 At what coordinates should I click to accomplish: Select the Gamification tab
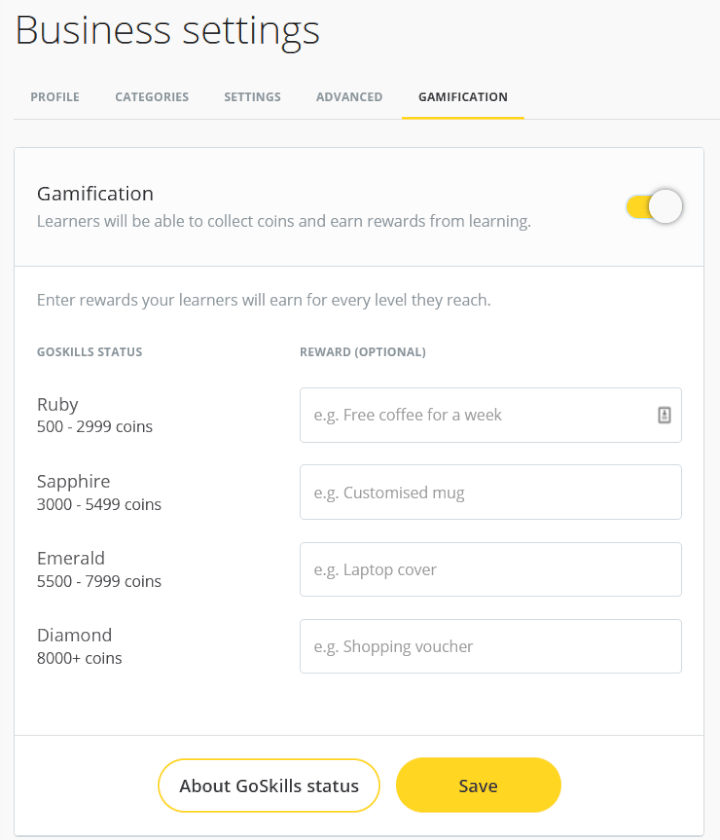(462, 97)
